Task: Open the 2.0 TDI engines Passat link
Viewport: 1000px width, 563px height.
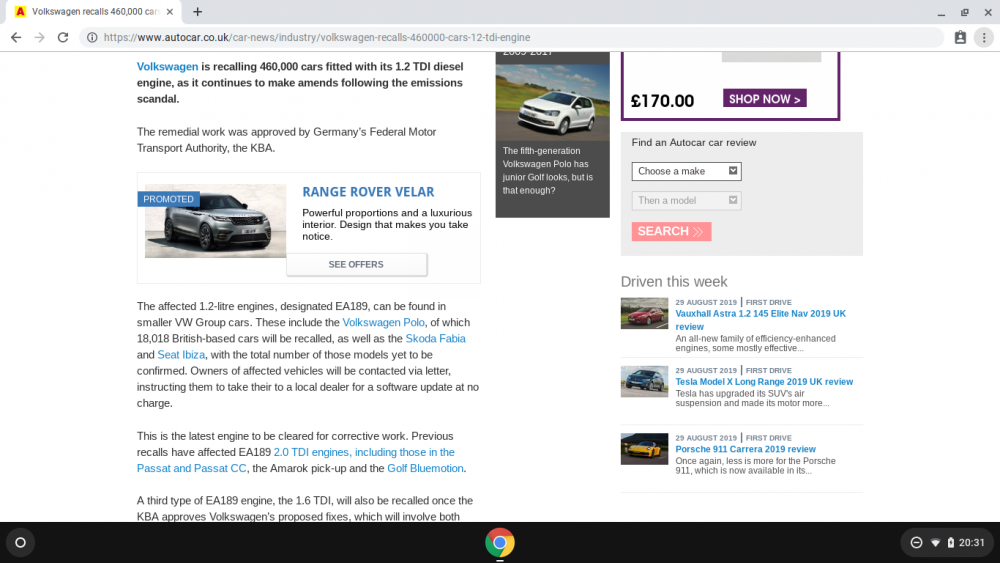Action: pos(295,460)
